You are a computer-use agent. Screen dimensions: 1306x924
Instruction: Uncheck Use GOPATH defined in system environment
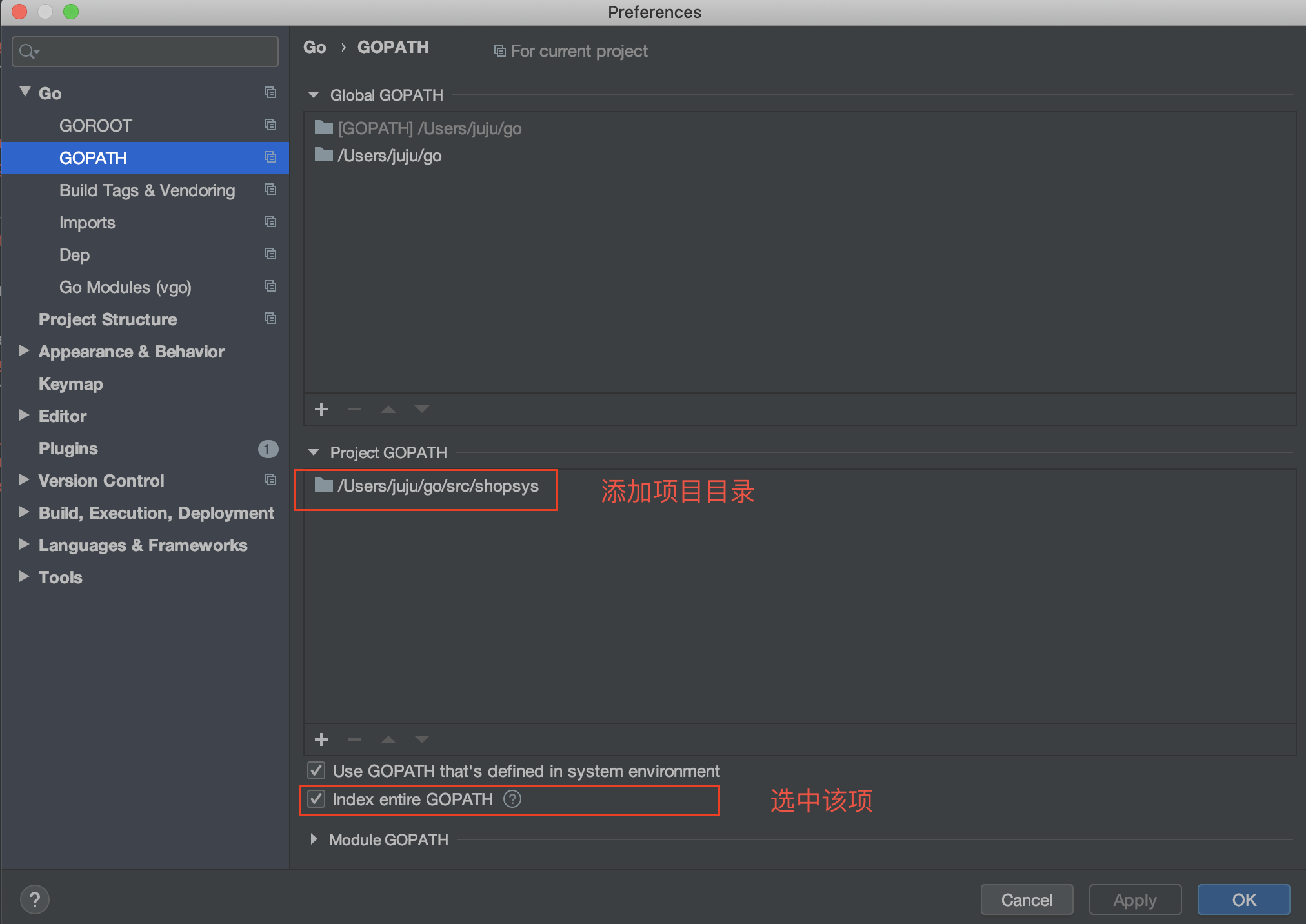[x=316, y=770]
